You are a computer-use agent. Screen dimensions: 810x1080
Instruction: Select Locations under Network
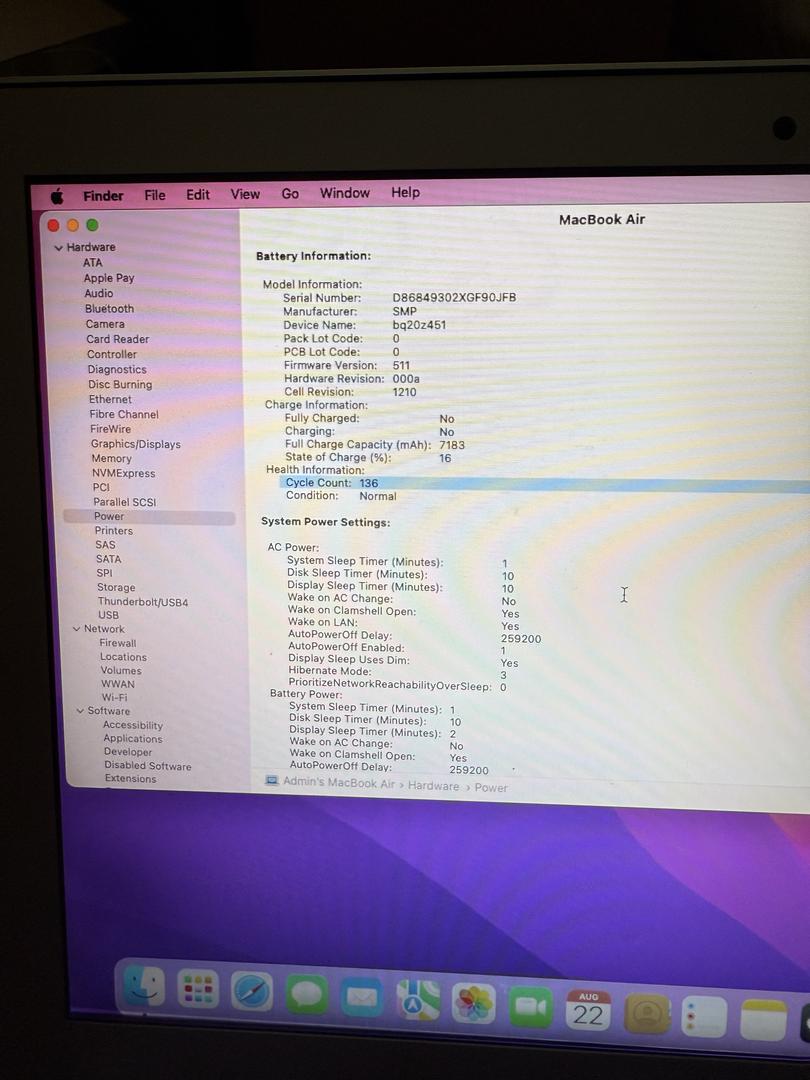(123, 656)
